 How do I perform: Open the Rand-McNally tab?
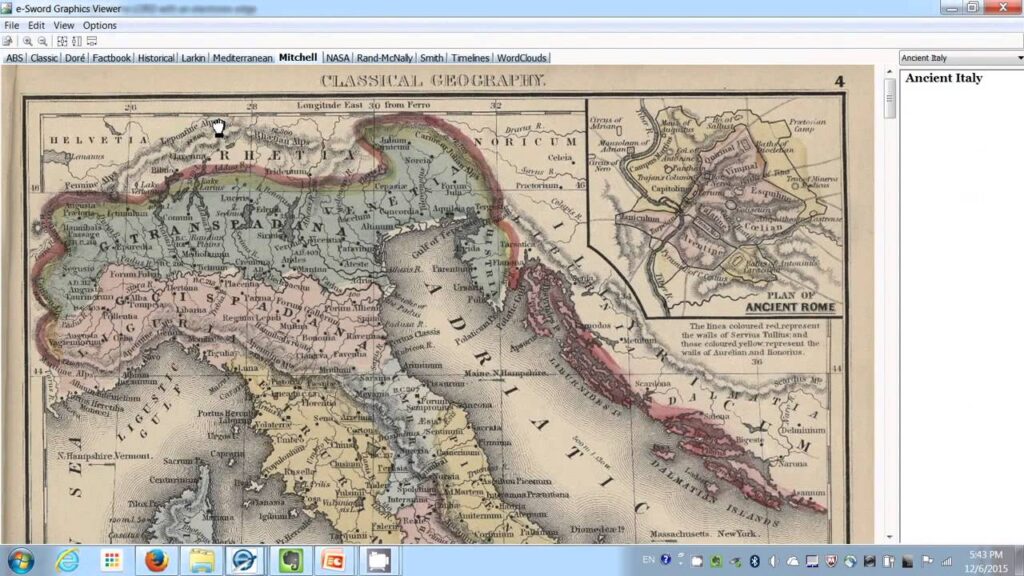tap(385, 58)
